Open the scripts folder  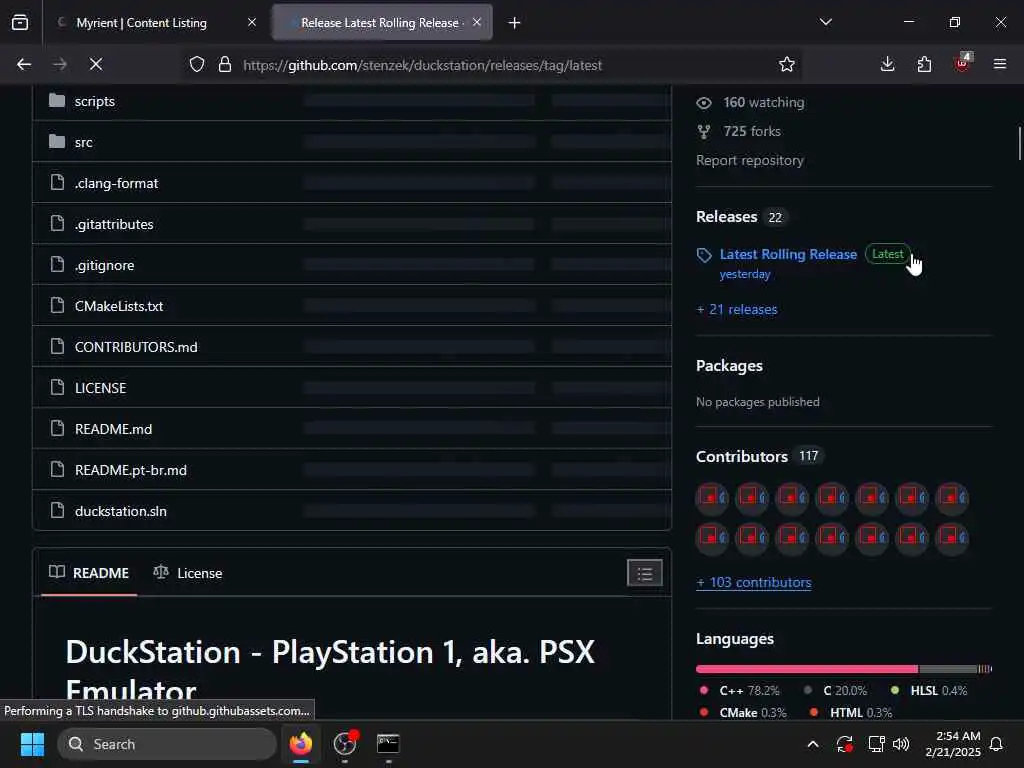pos(95,101)
